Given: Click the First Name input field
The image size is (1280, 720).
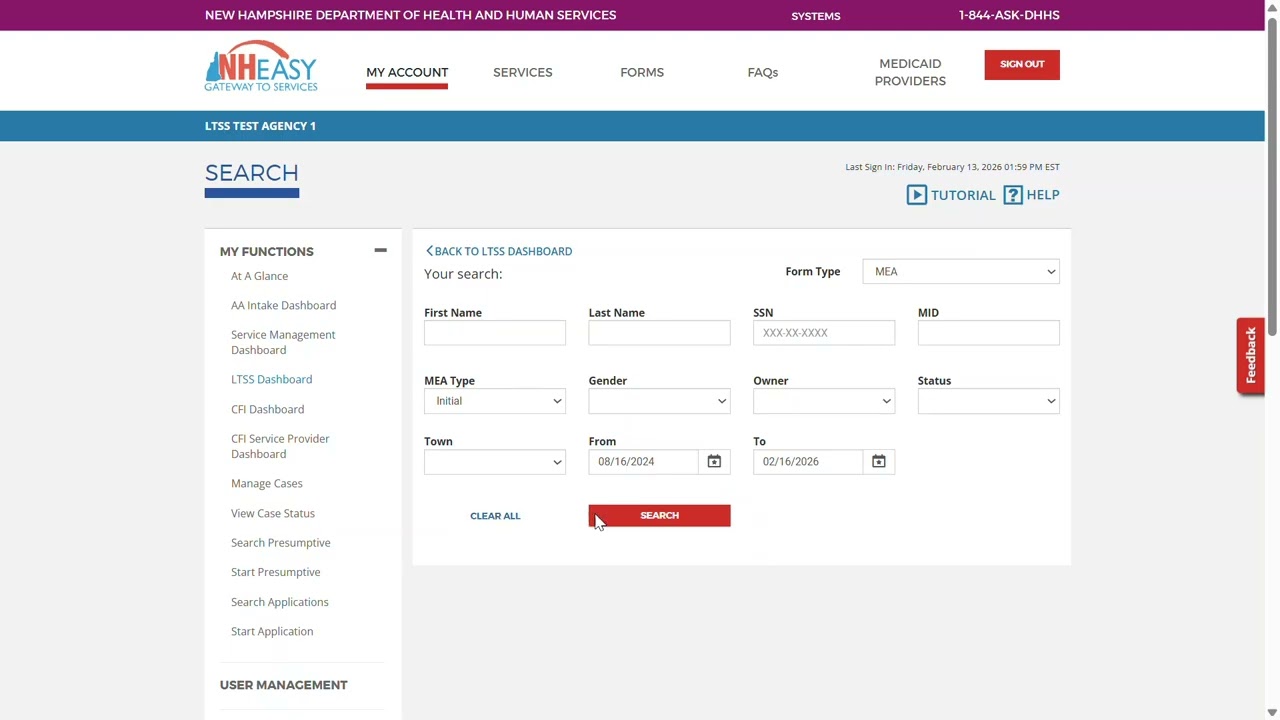Looking at the screenshot, I should 495,333.
